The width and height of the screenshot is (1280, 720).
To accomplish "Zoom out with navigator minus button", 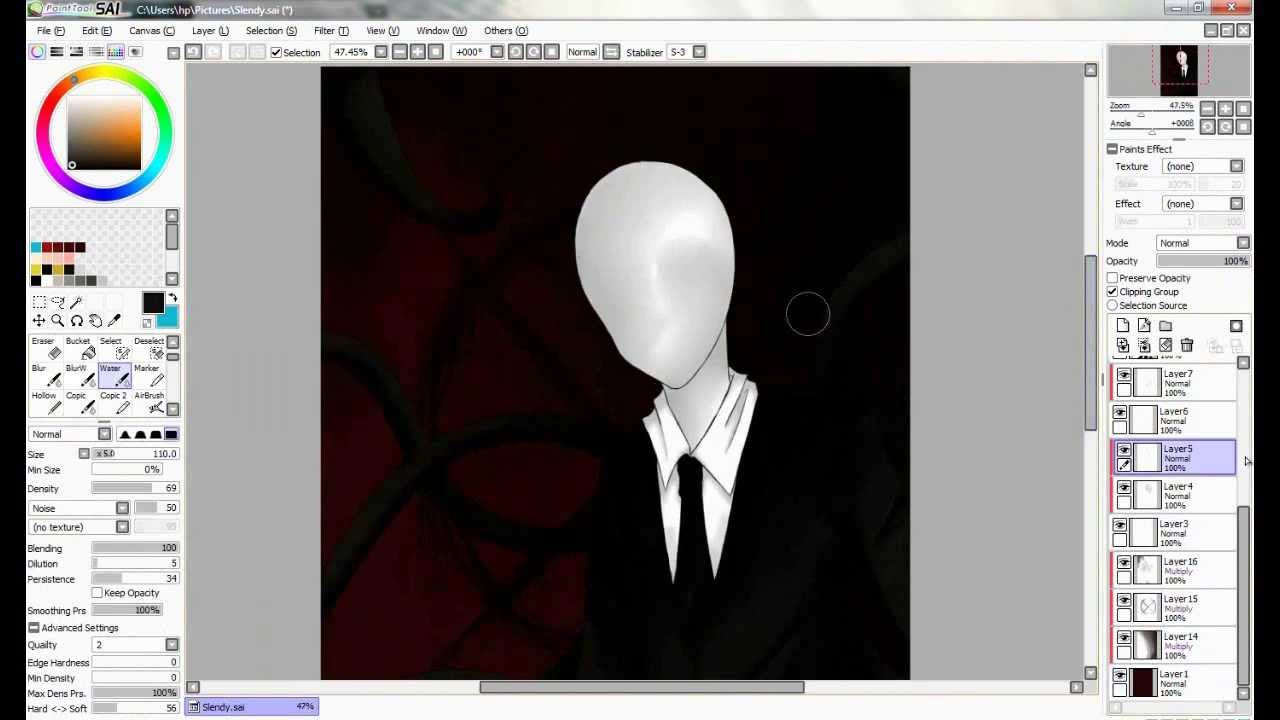I will coord(1207,108).
